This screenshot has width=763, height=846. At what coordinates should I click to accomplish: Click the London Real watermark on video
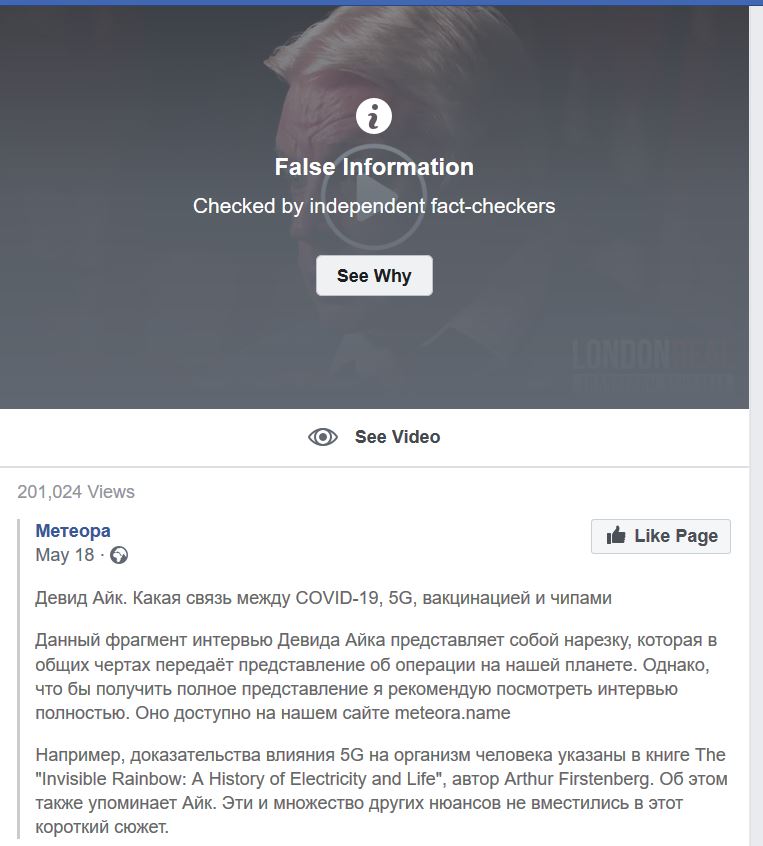coord(652,364)
